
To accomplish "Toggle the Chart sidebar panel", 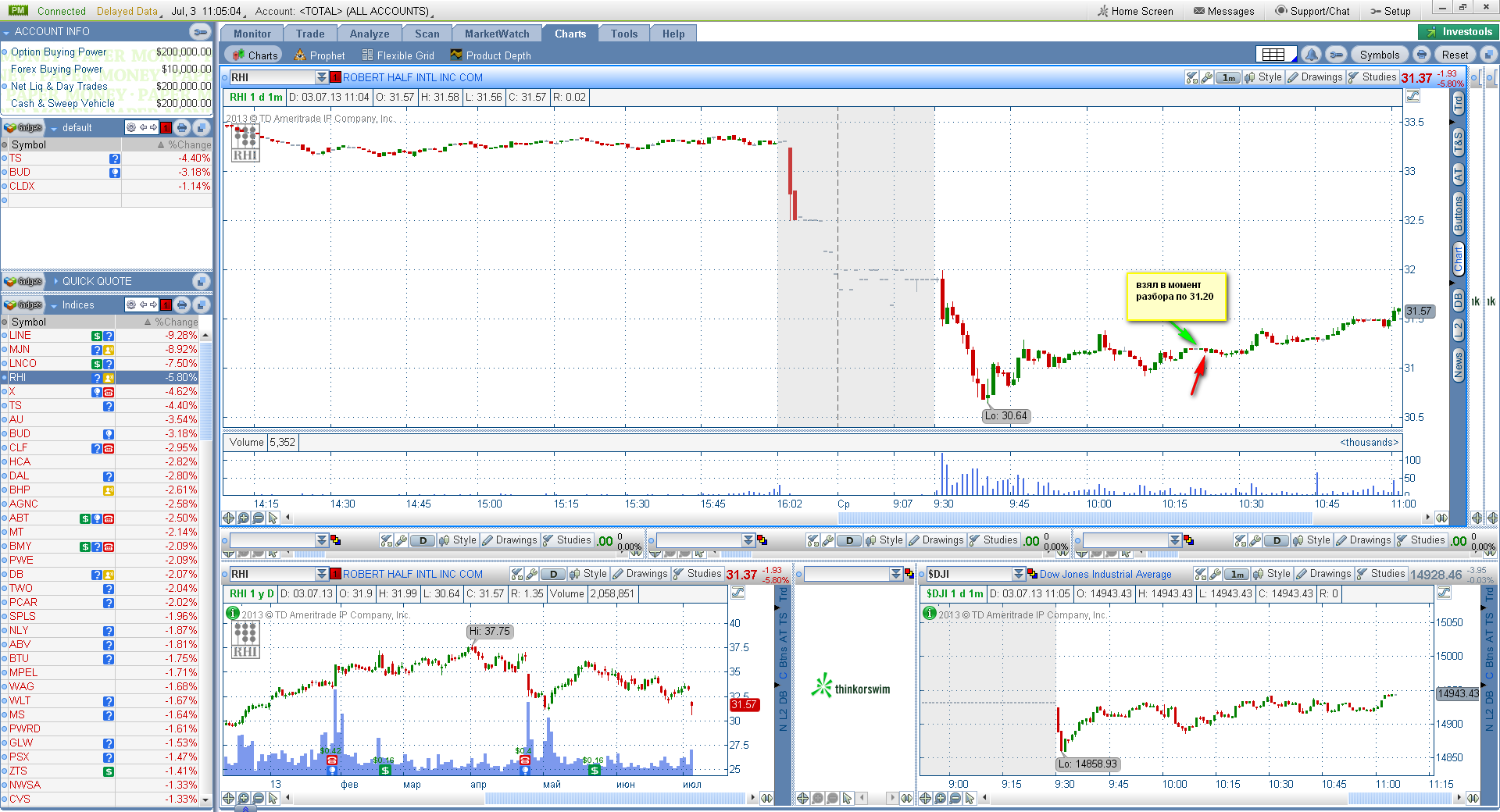I will (x=1458, y=258).
